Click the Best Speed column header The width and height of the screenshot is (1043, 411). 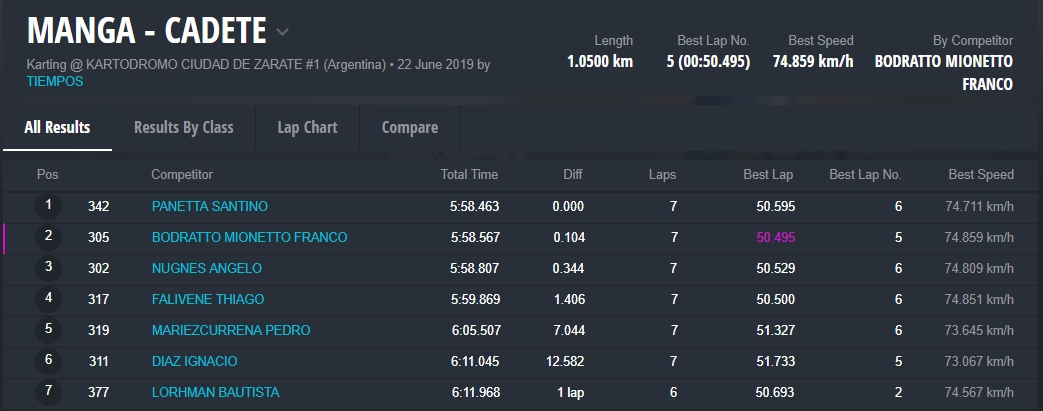(x=980, y=174)
